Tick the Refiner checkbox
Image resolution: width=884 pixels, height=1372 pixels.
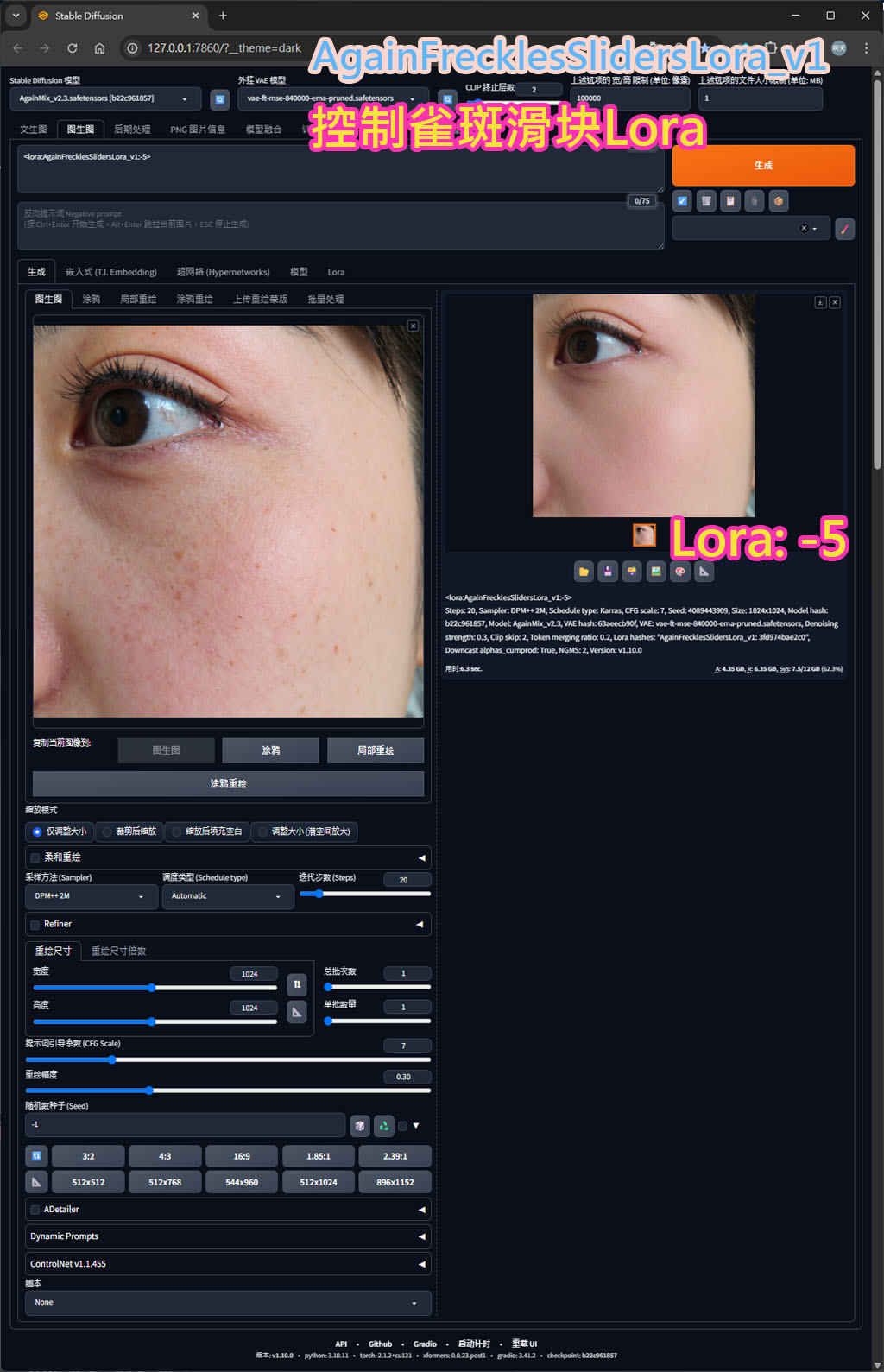tap(35, 925)
